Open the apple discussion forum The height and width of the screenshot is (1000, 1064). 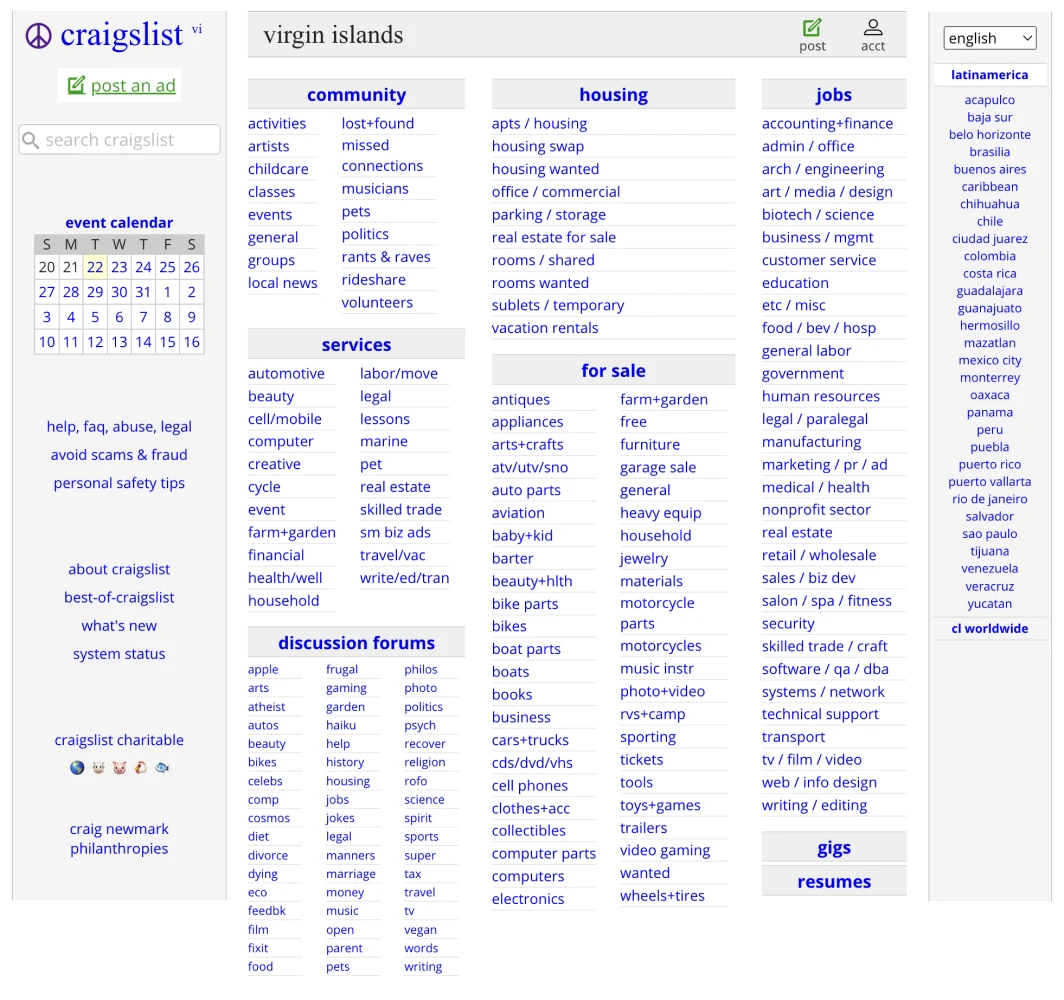coord(263,670)
